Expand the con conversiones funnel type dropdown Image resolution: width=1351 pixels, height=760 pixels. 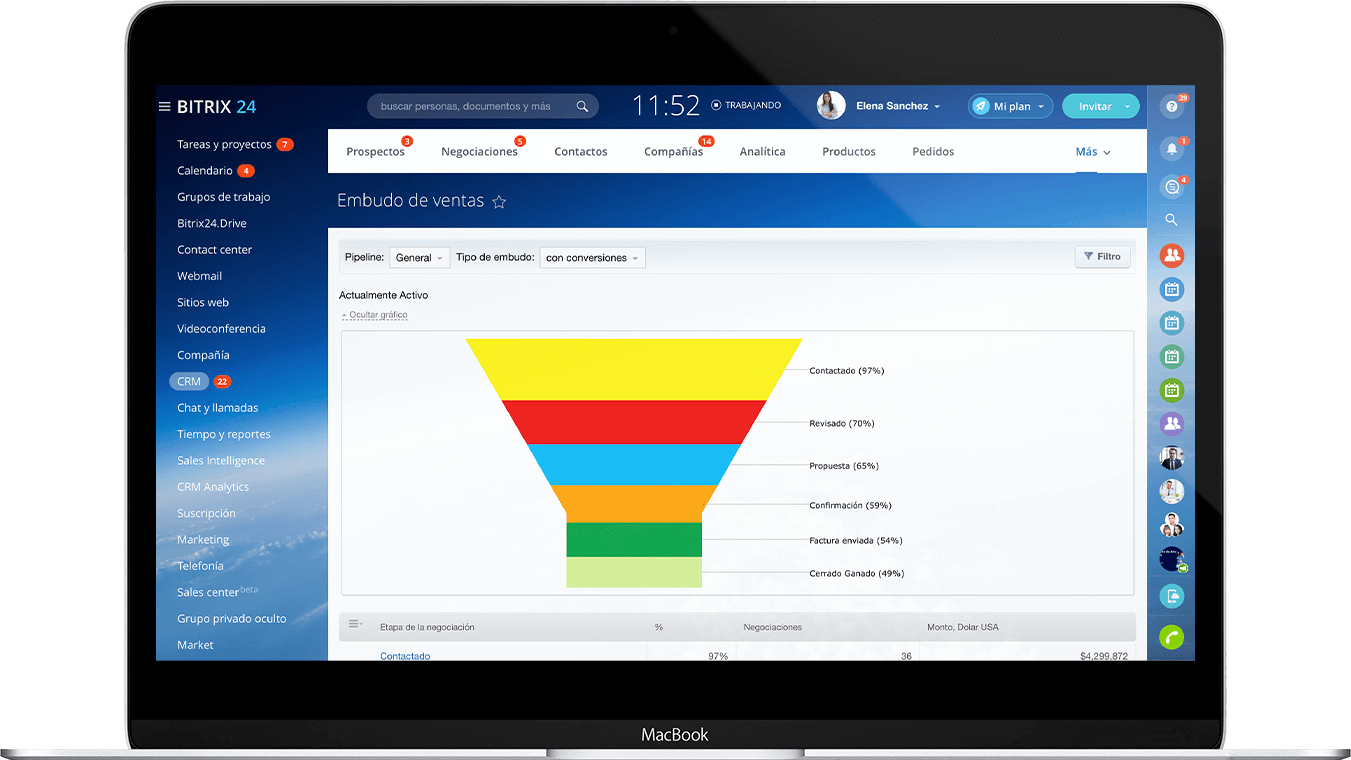pos(592,258)
